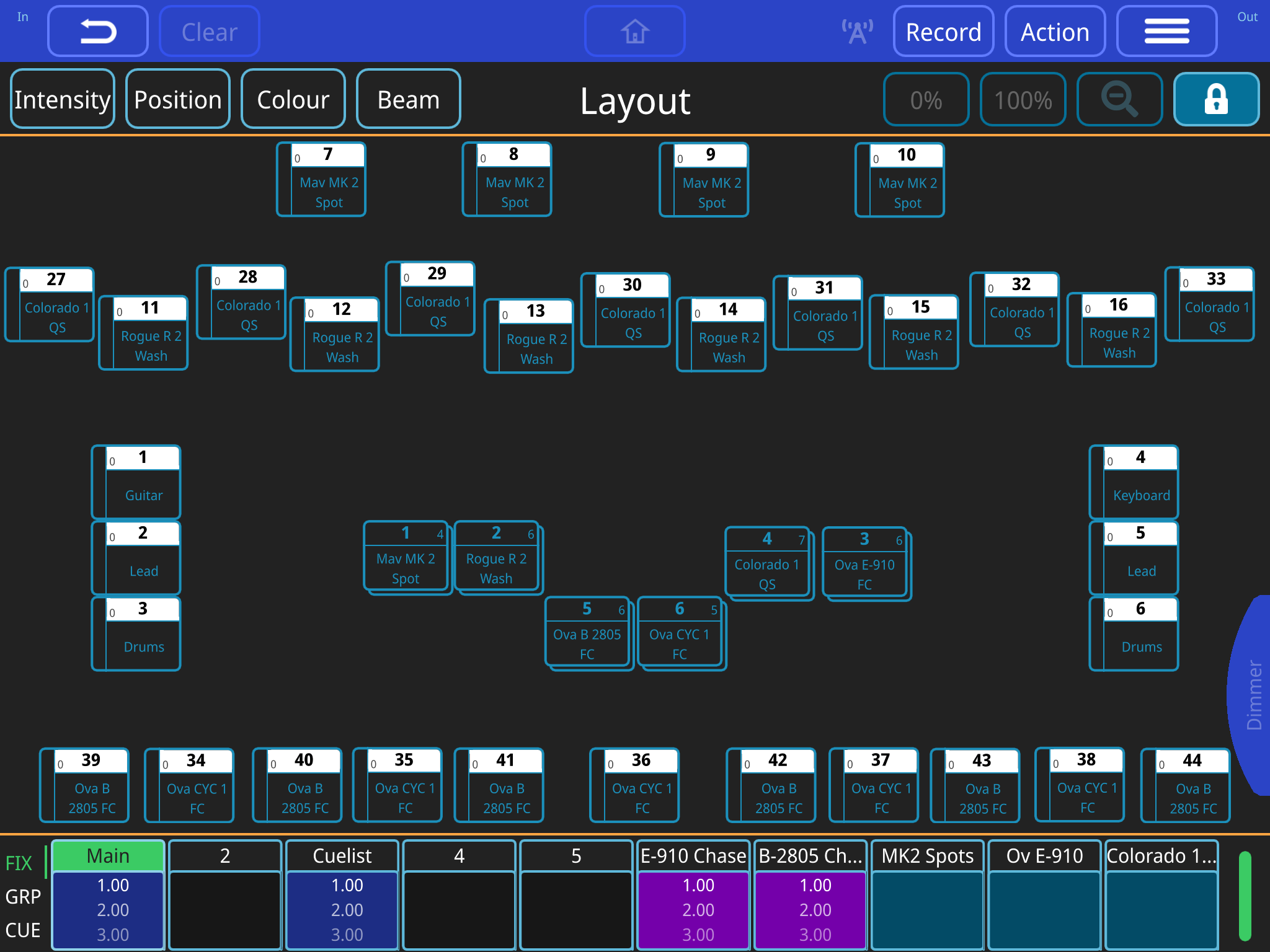
Task: Switch to the Beam tab
Action: pyautogui.click(x=407, y=99)
